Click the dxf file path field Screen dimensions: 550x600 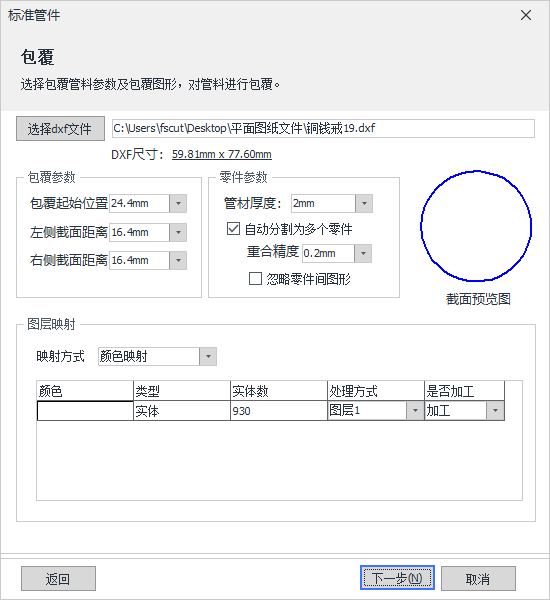(x=323, y=129)
